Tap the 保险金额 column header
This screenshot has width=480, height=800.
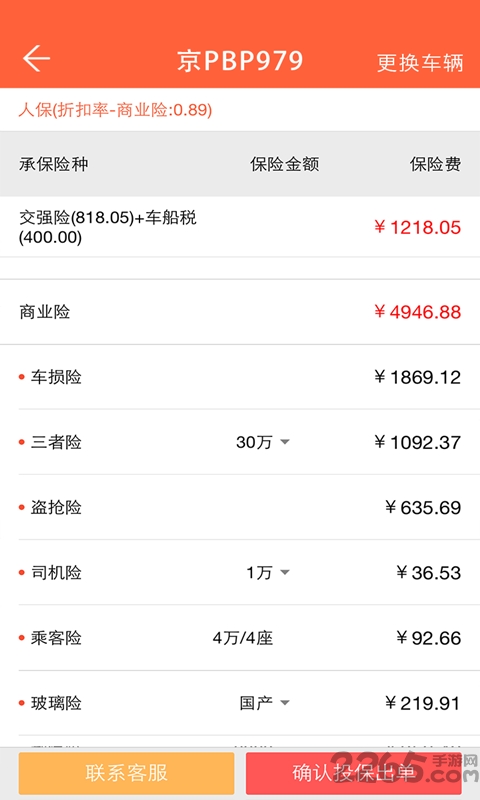tap(285, 164)
